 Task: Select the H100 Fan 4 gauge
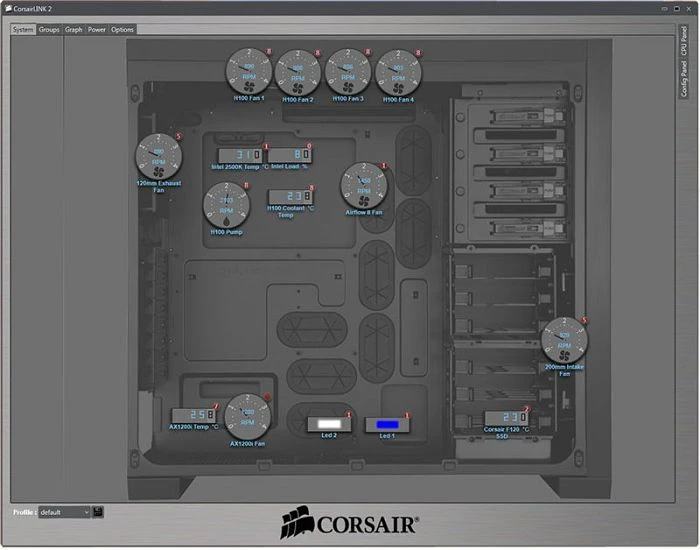click(398, 73)
